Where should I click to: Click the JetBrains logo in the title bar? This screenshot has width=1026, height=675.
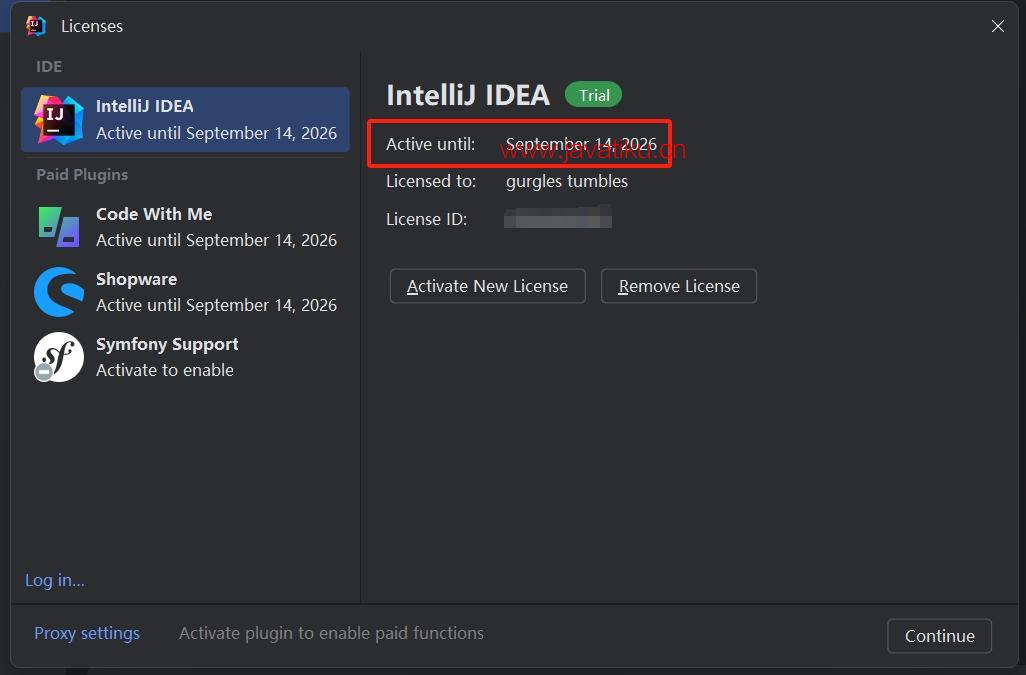[x=36, y=26]
